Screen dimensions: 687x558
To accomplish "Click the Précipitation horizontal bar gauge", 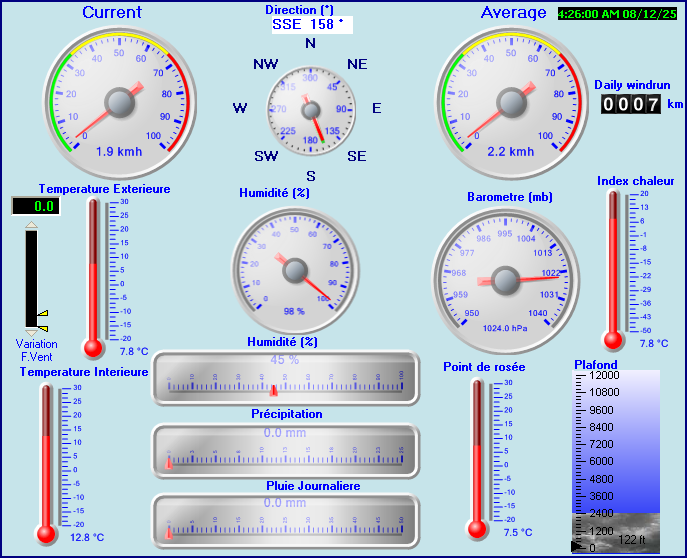I will click(285, 450).
